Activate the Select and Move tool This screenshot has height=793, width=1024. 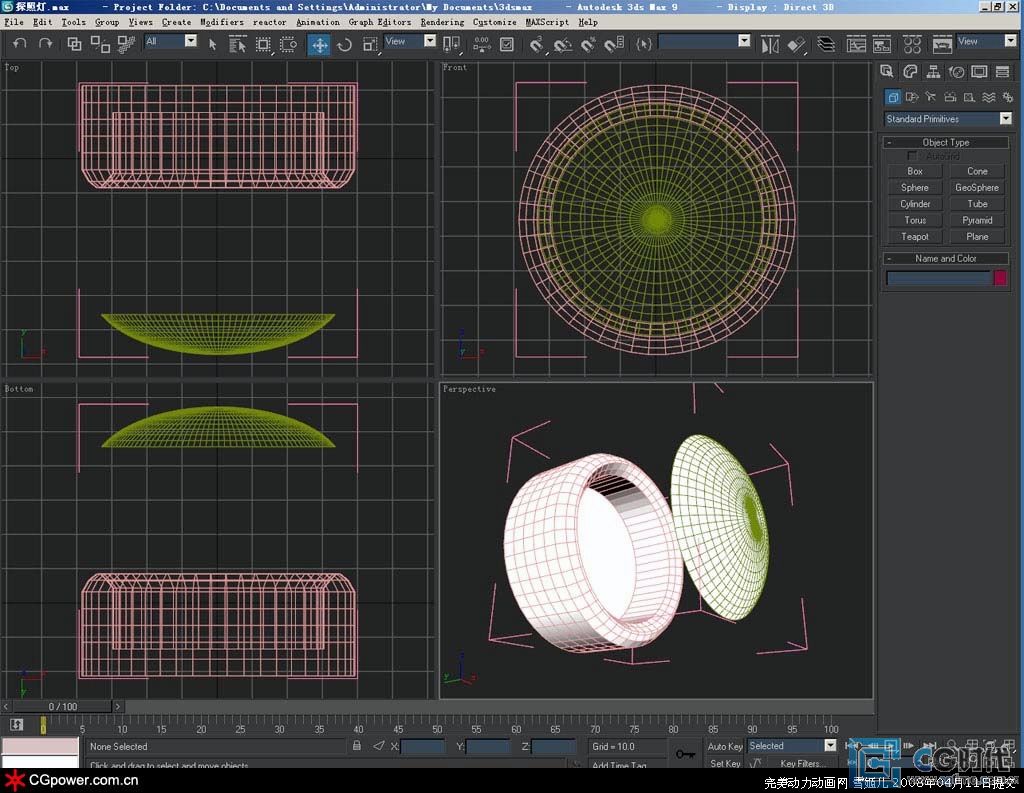point(319,44)
